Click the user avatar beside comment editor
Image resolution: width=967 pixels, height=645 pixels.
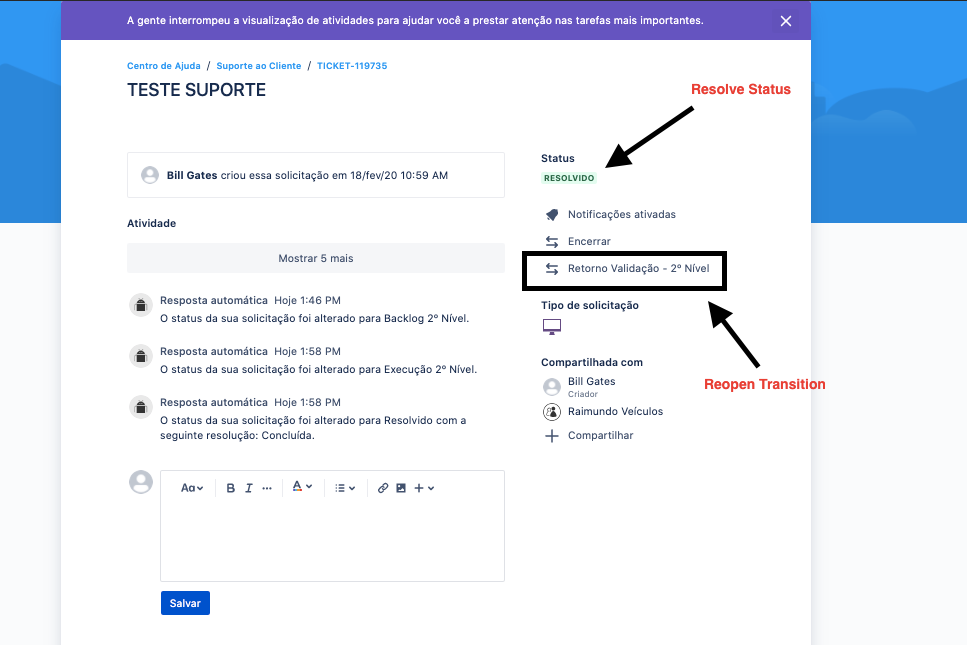pos(141,482)
